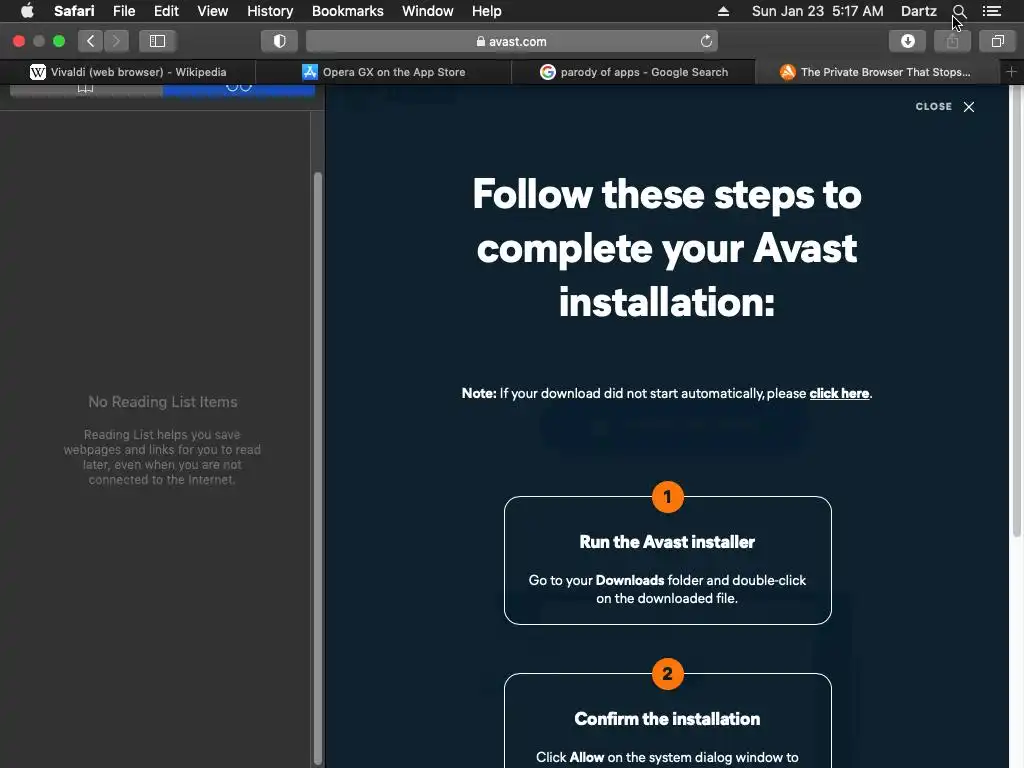Open the Edit menu

[166, 11]
